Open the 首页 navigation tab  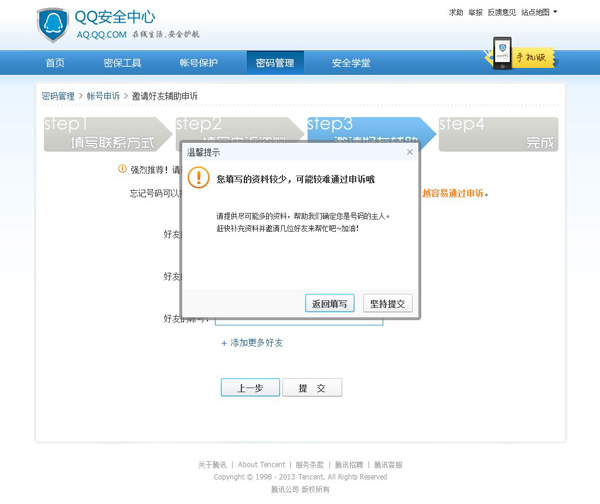(x=55, y=63)
